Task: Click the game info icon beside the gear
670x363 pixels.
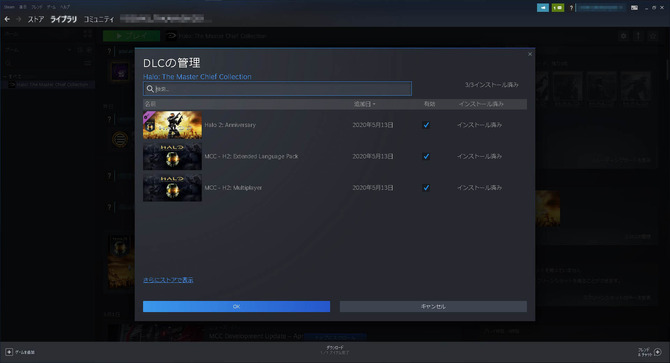Action: point(638,36)
